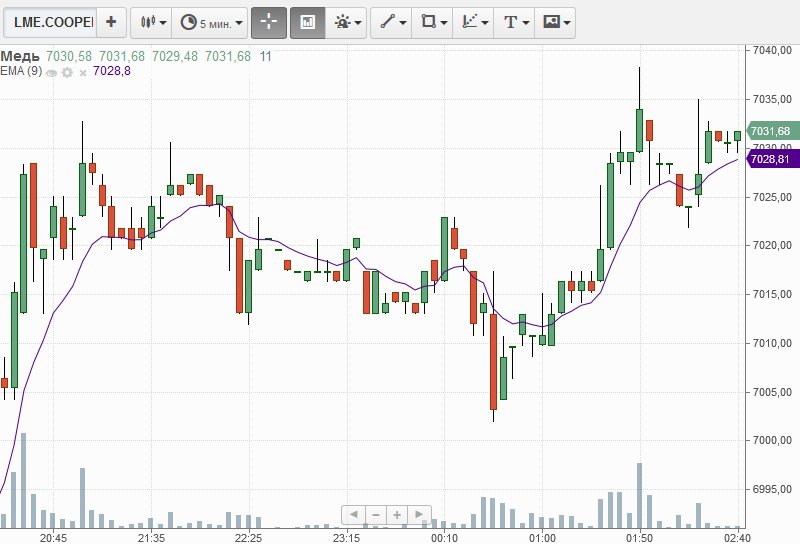Remove the EMA (9) indicator
Viewport: 800px width, 544px height.
coord(81,72)
